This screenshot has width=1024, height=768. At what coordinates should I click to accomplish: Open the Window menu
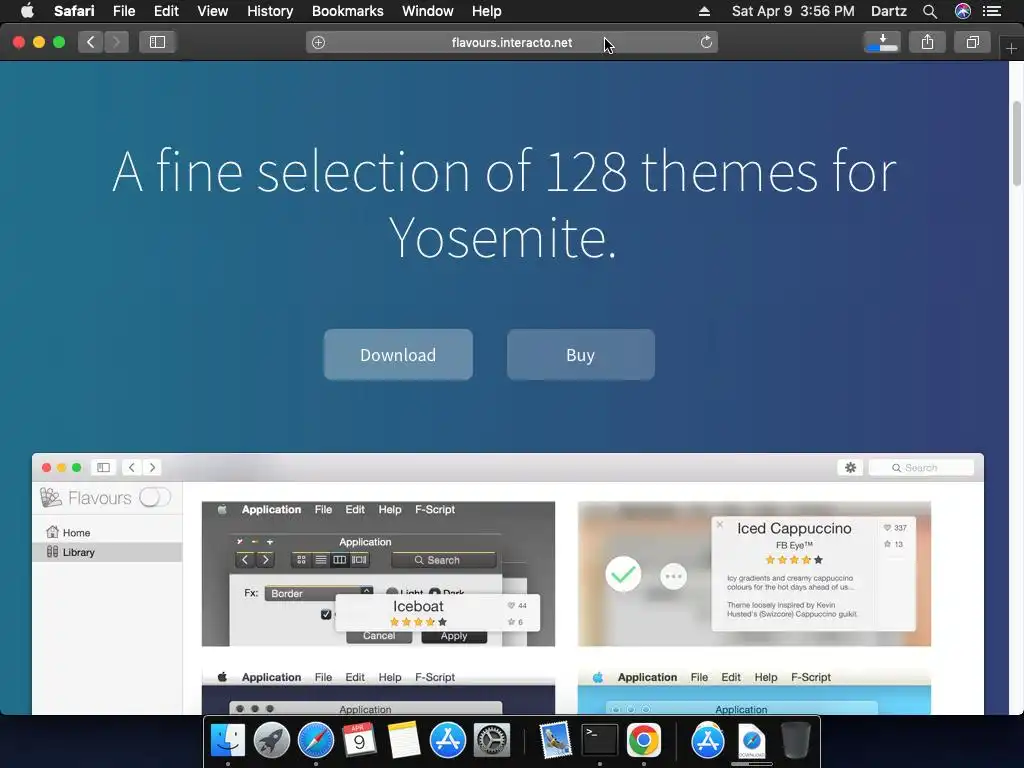pos(427,11)
